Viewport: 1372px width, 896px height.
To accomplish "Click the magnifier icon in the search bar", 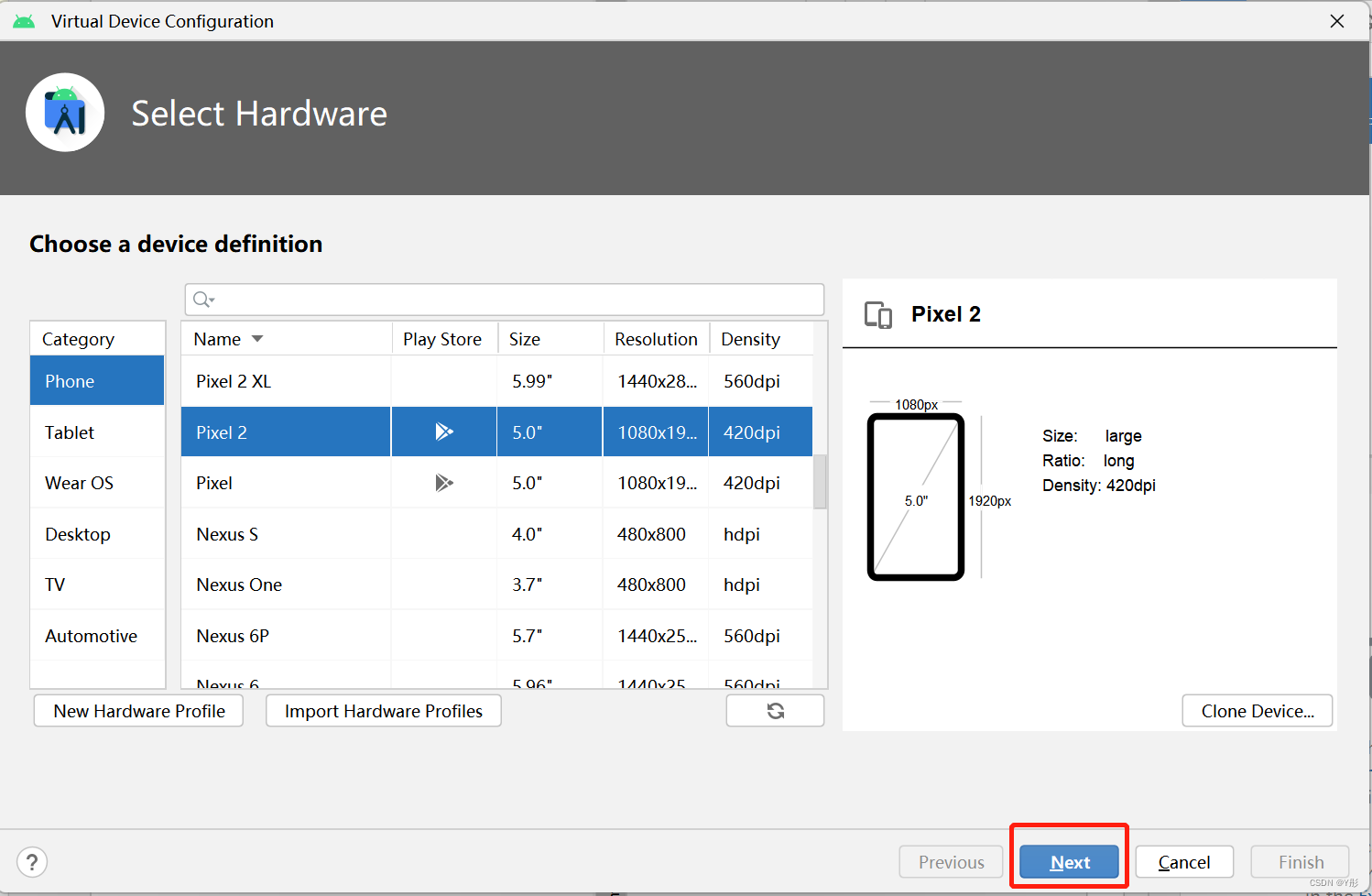I will (x=199, y=300).
